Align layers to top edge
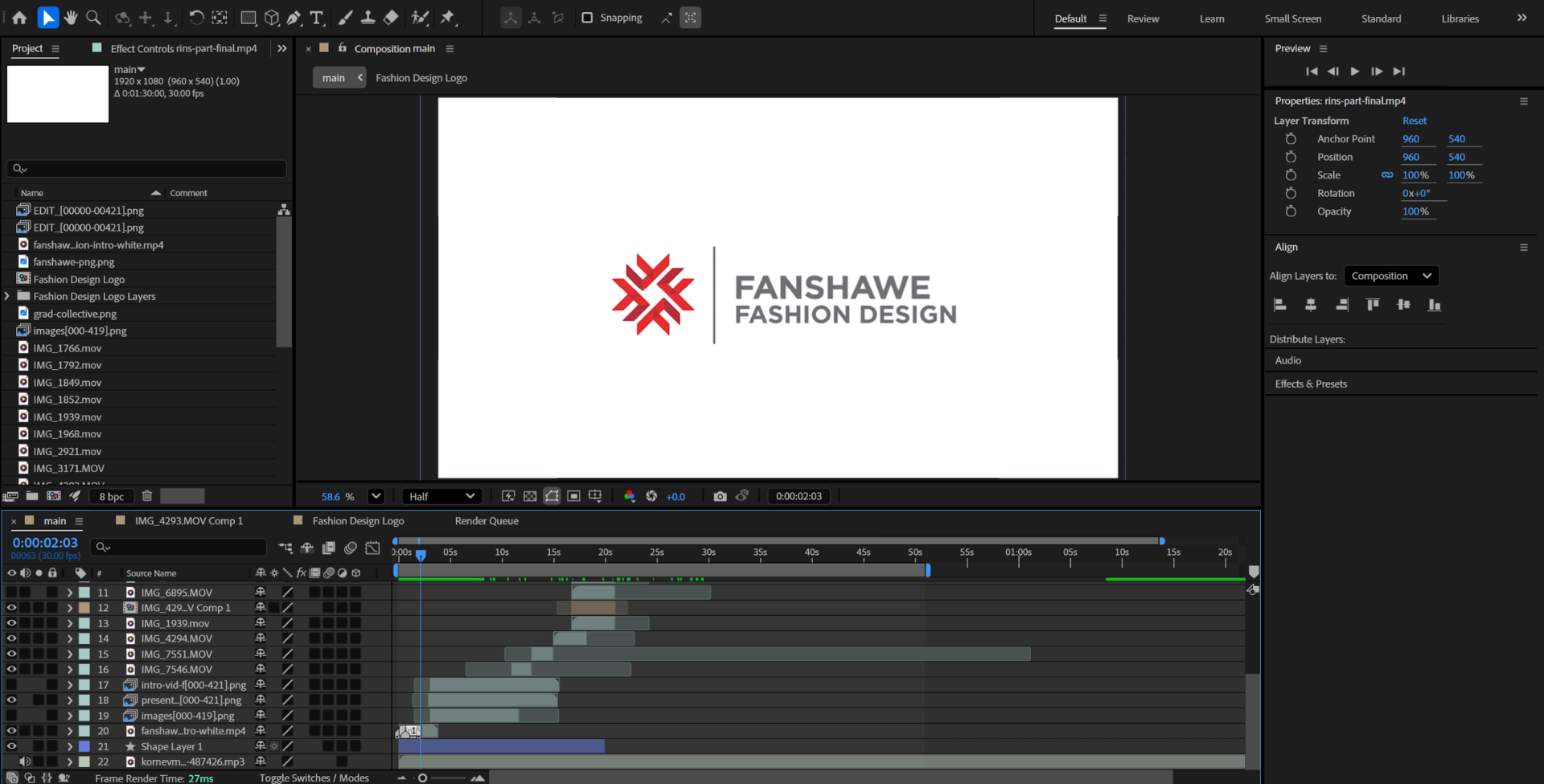Image resolution: width=1544 pixels, height=784 pixels. [1373, 305]
